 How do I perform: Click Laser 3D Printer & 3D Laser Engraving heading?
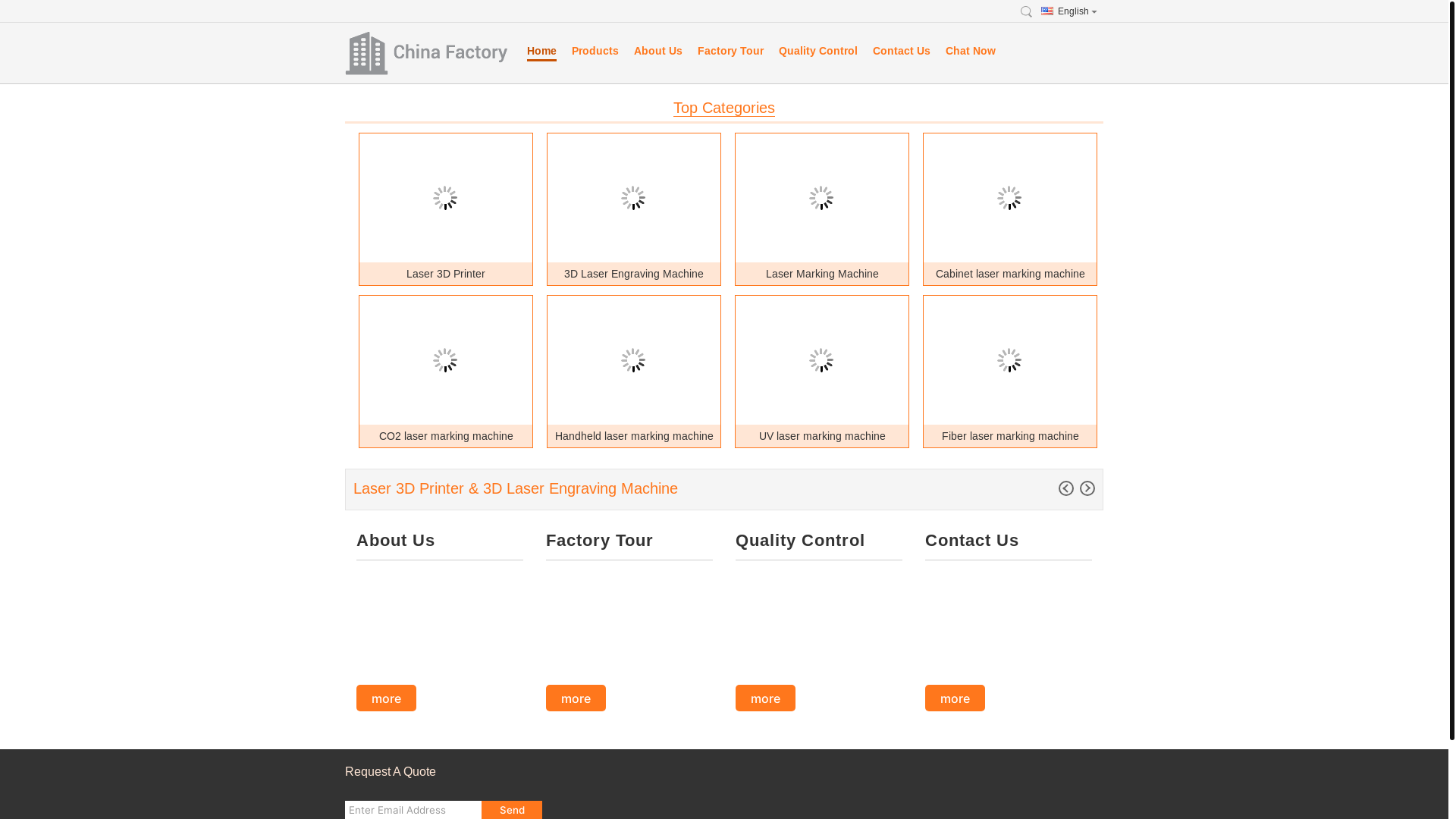point(516,488)
